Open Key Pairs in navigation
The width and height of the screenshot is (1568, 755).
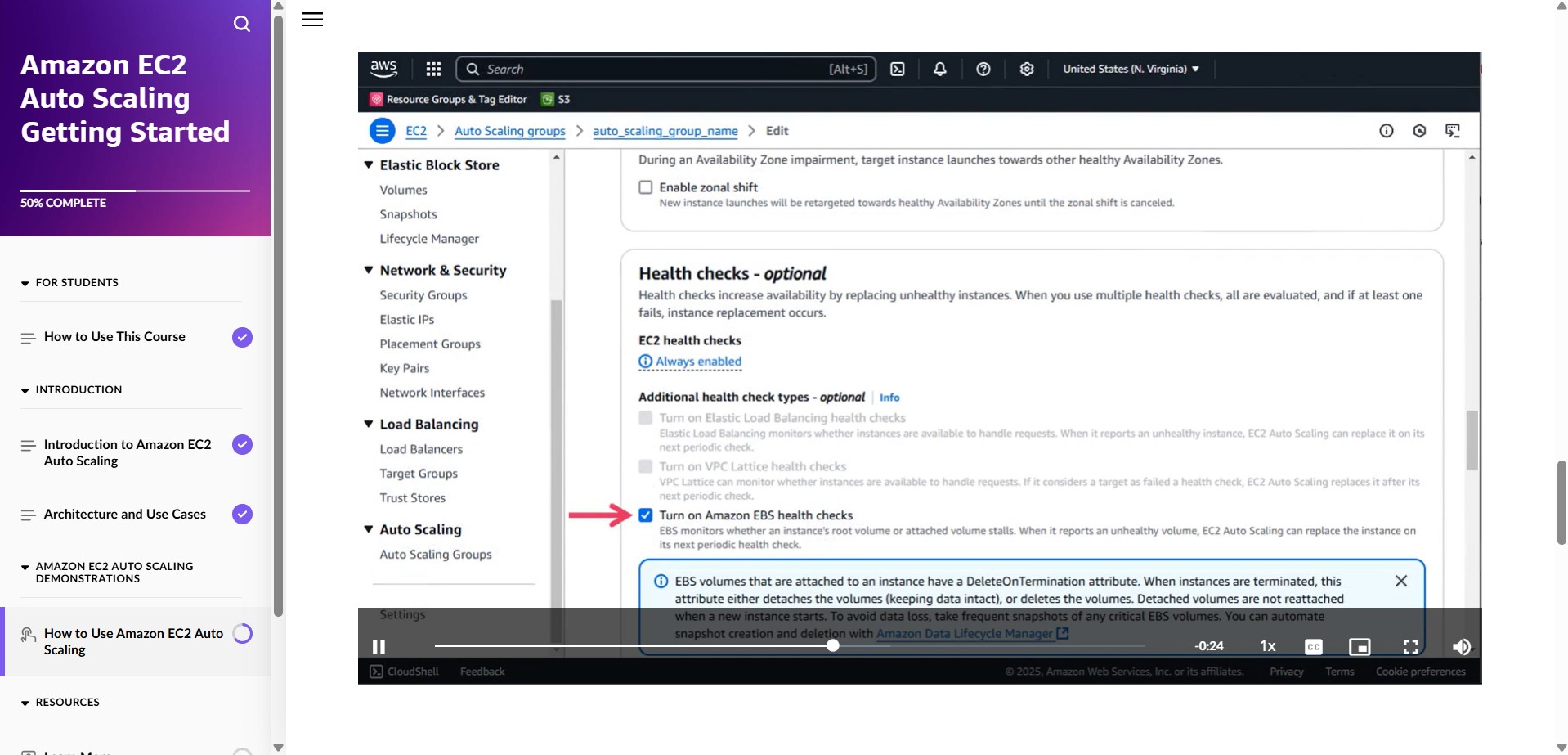click(x=405, y=368)
